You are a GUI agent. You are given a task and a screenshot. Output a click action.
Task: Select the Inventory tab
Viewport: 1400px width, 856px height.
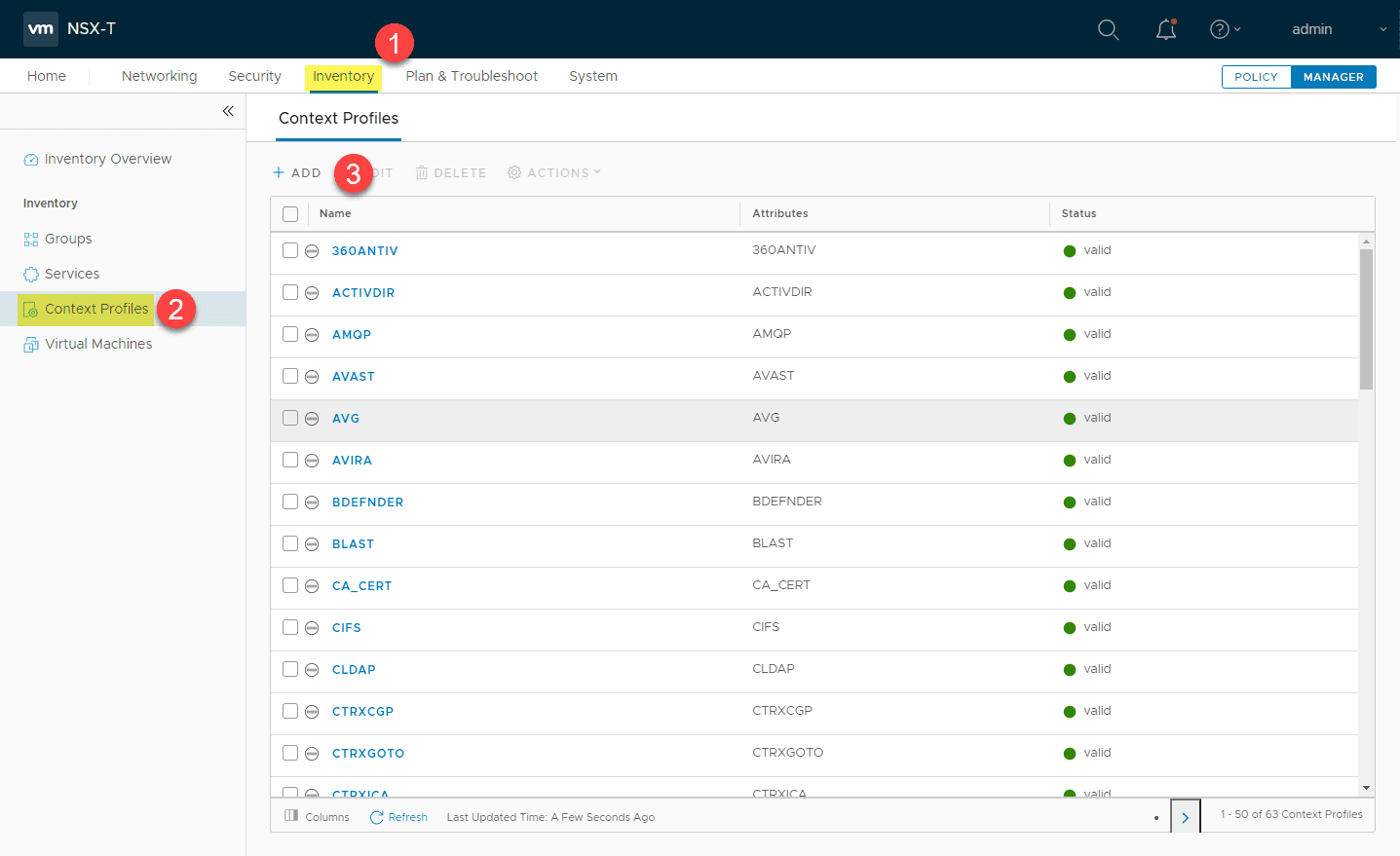tap(343, 76)
